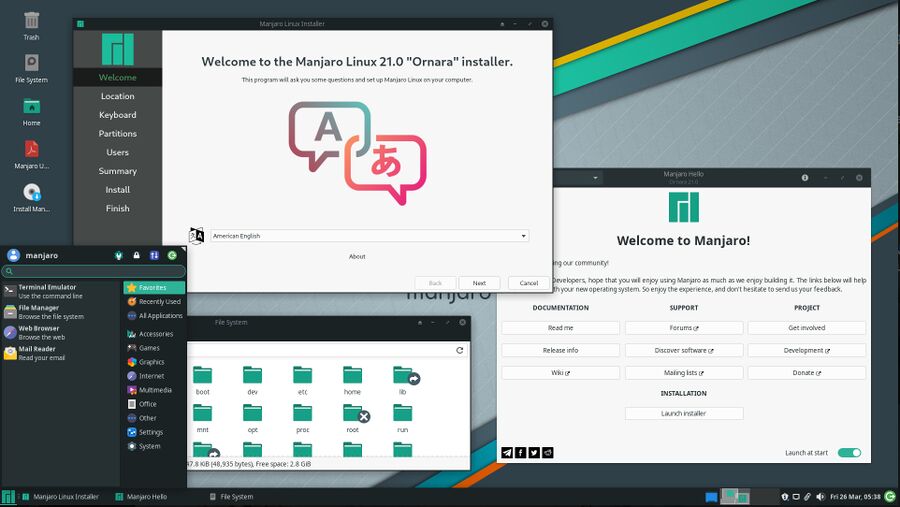Select the System category
Screen dimensions: 900x507
point(154,446)
